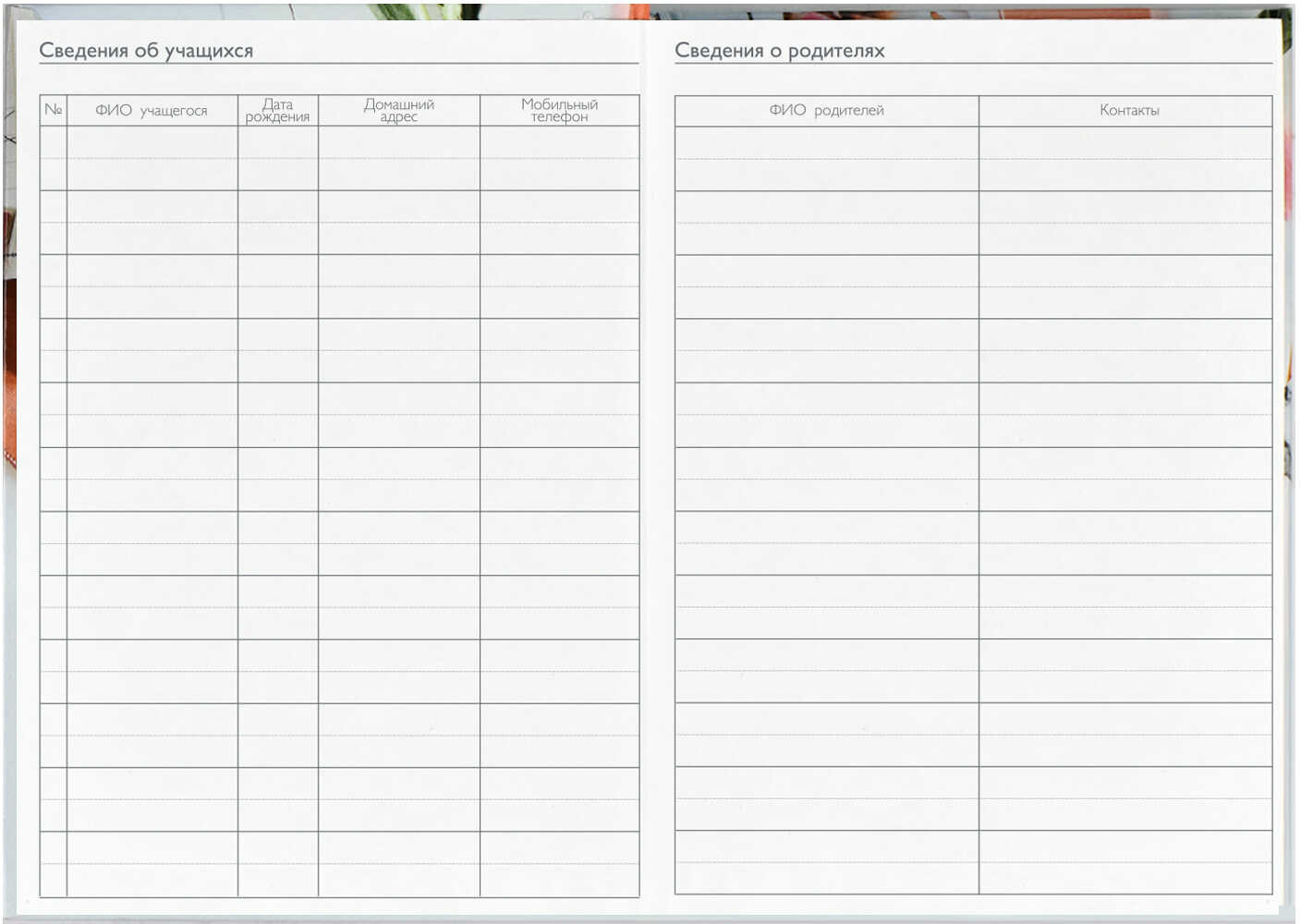Click last row cell under 'ФИО родителей'
1301x924 pixels.
pos(826,862)
